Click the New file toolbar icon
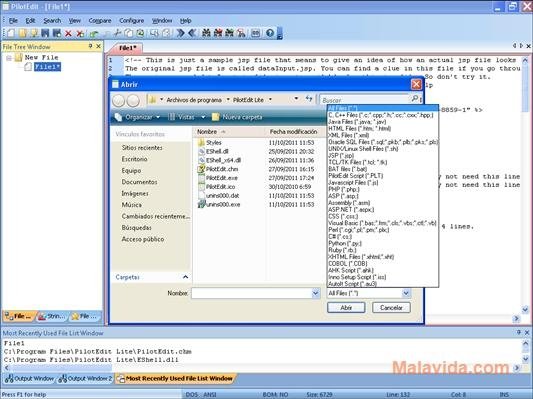The width and height of the screenshot is (533, 399). tap(11, 33)
